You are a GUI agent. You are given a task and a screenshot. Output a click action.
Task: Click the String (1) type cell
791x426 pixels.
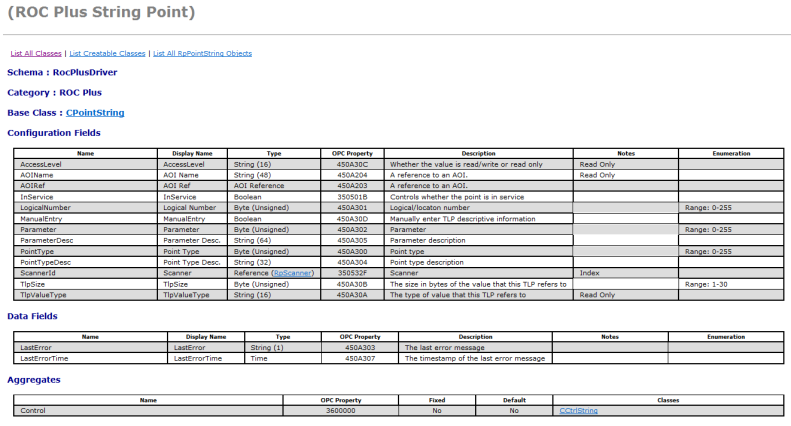[x=282, y=348]
